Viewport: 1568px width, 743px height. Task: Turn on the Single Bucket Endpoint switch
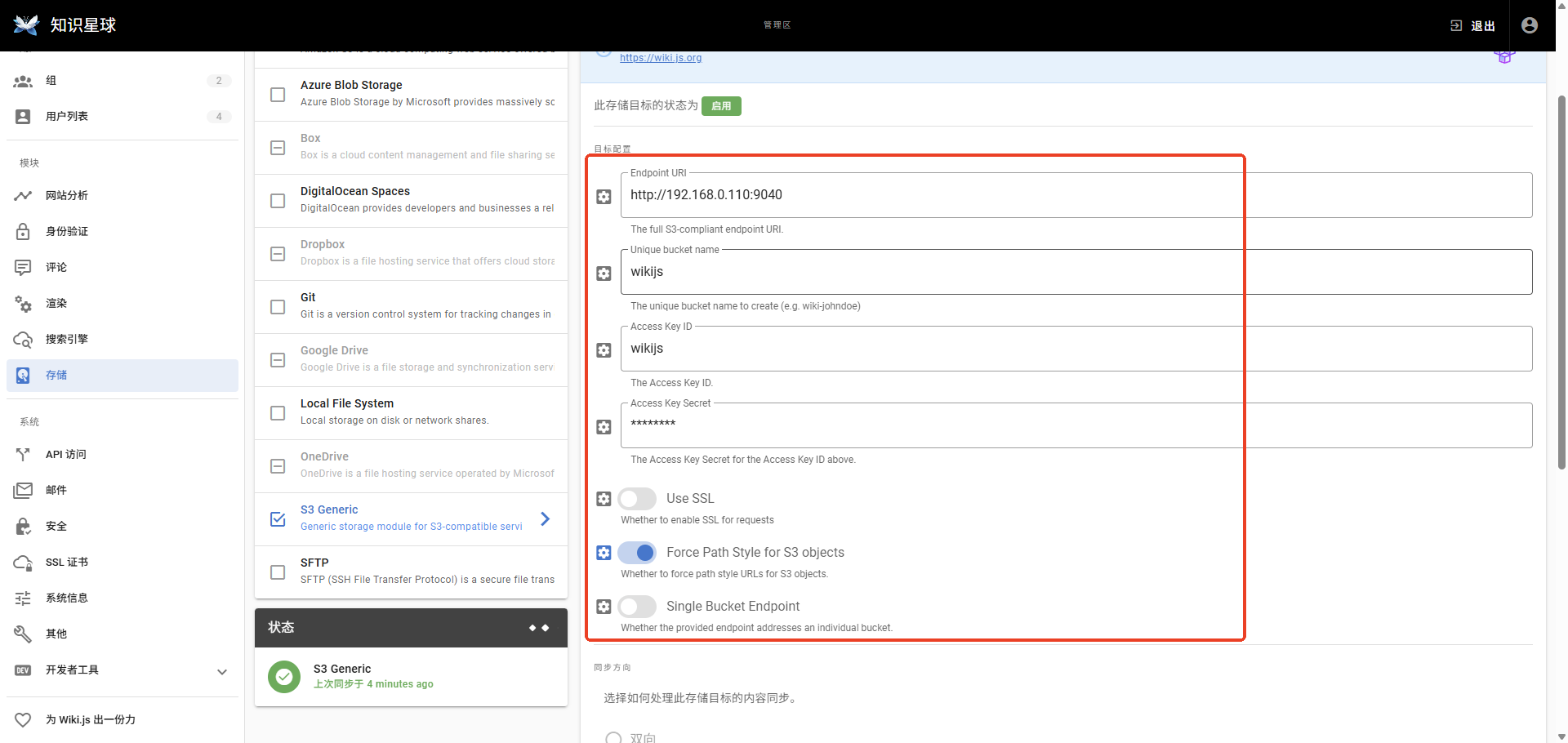click(x=637, y=607)
